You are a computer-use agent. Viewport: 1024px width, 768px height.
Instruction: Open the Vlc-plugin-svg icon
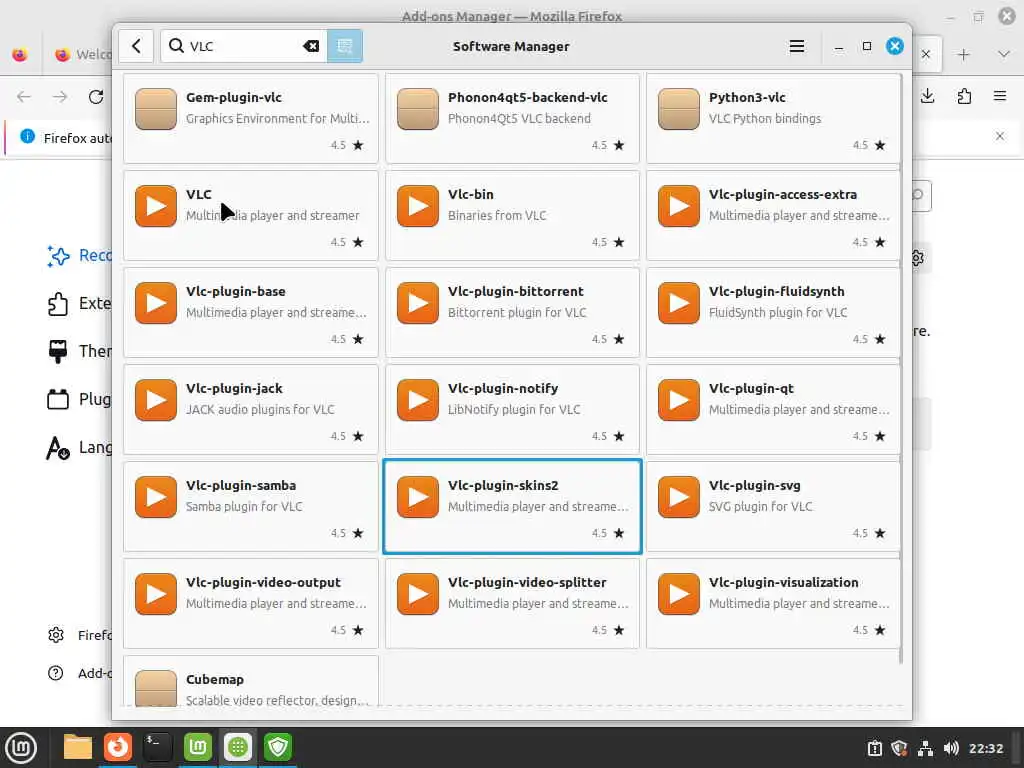coord(679,497)
